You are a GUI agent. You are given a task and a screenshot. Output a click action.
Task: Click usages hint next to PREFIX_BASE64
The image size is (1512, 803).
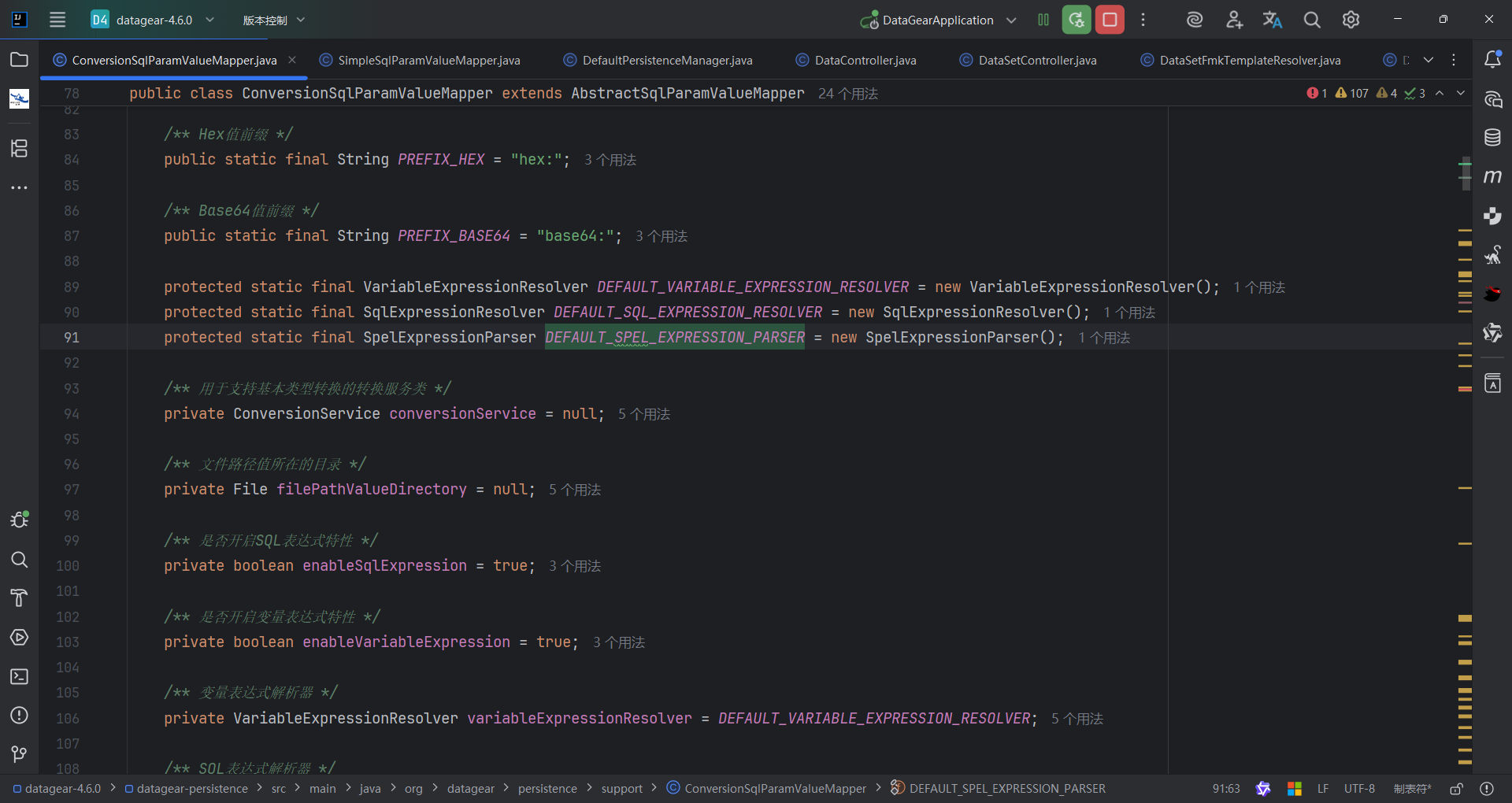(661, 236)
